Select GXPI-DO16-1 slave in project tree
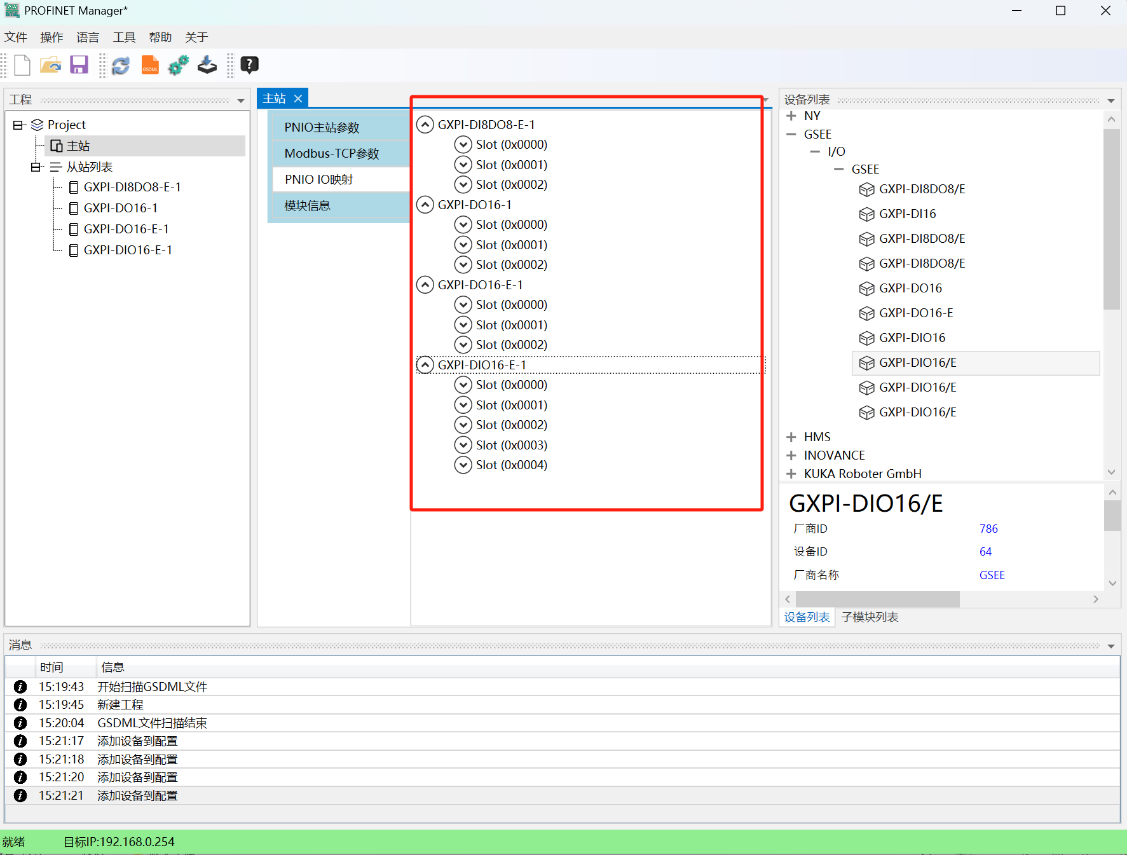This screenshot has height=855, width=1127. tap(120, 208)
